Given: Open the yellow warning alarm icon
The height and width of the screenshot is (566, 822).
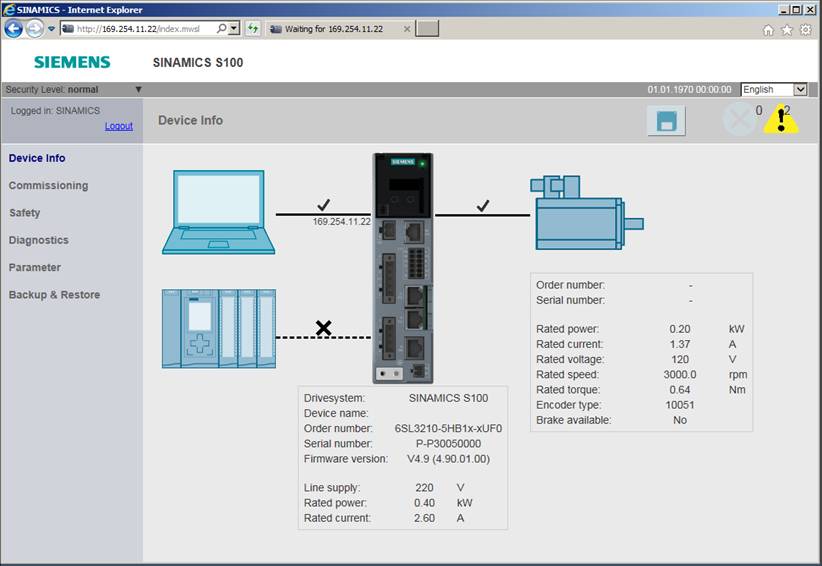Looking at the screenshot, I should tap(781, 119).
